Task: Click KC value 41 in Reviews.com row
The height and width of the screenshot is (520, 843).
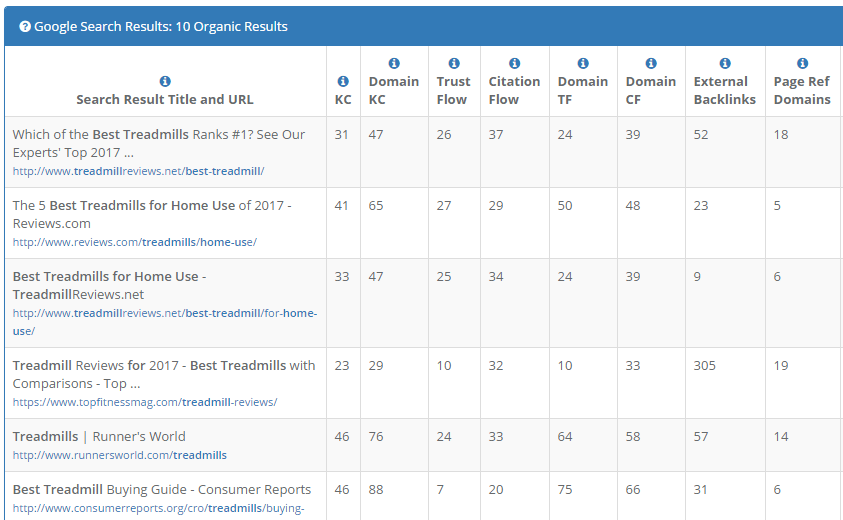Action: point(341,205)
